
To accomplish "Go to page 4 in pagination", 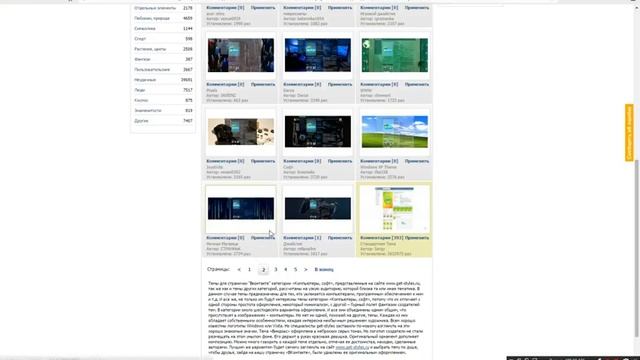I will tap(286, 269).
